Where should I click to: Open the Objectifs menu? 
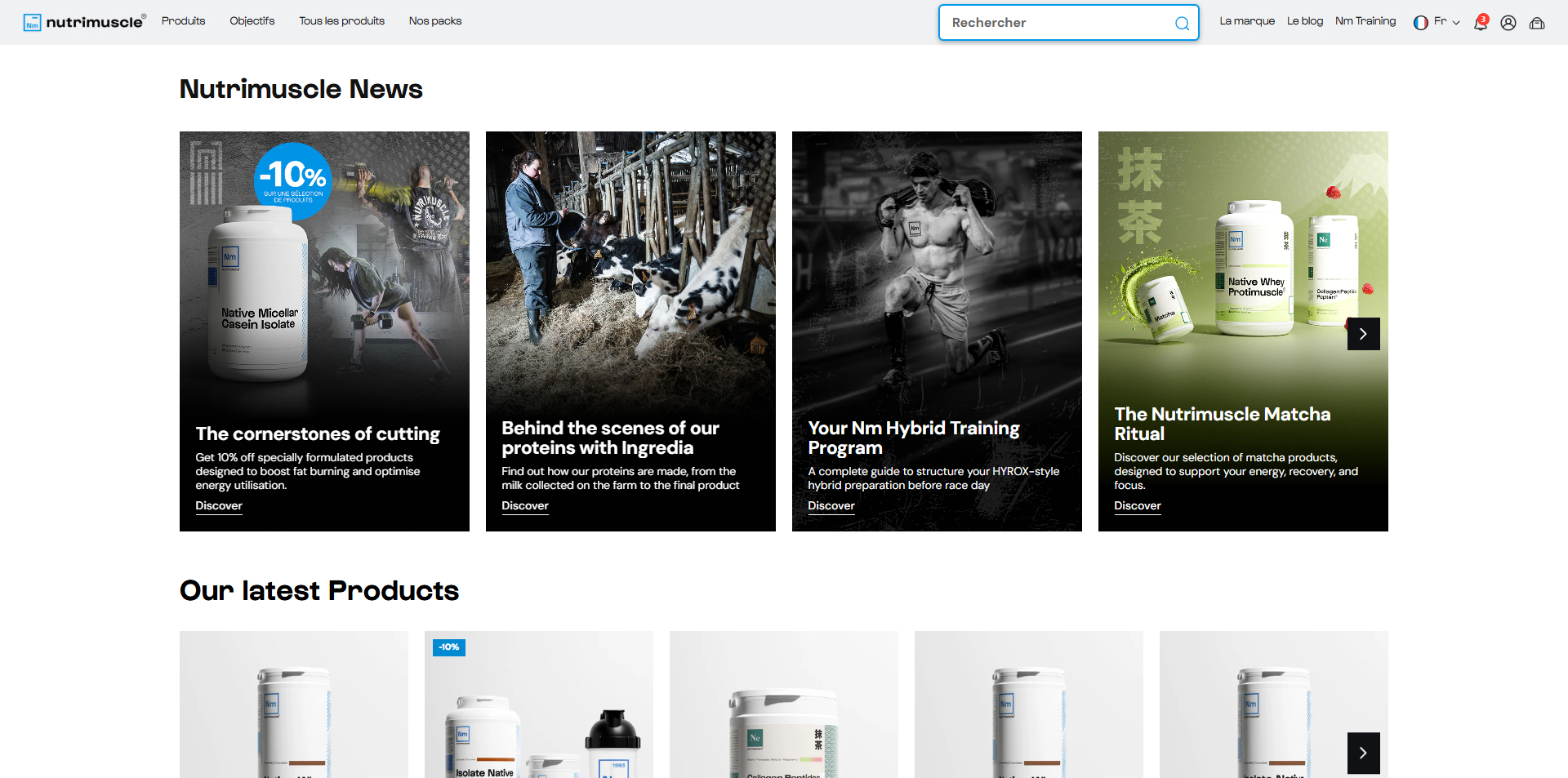(252, 21)
